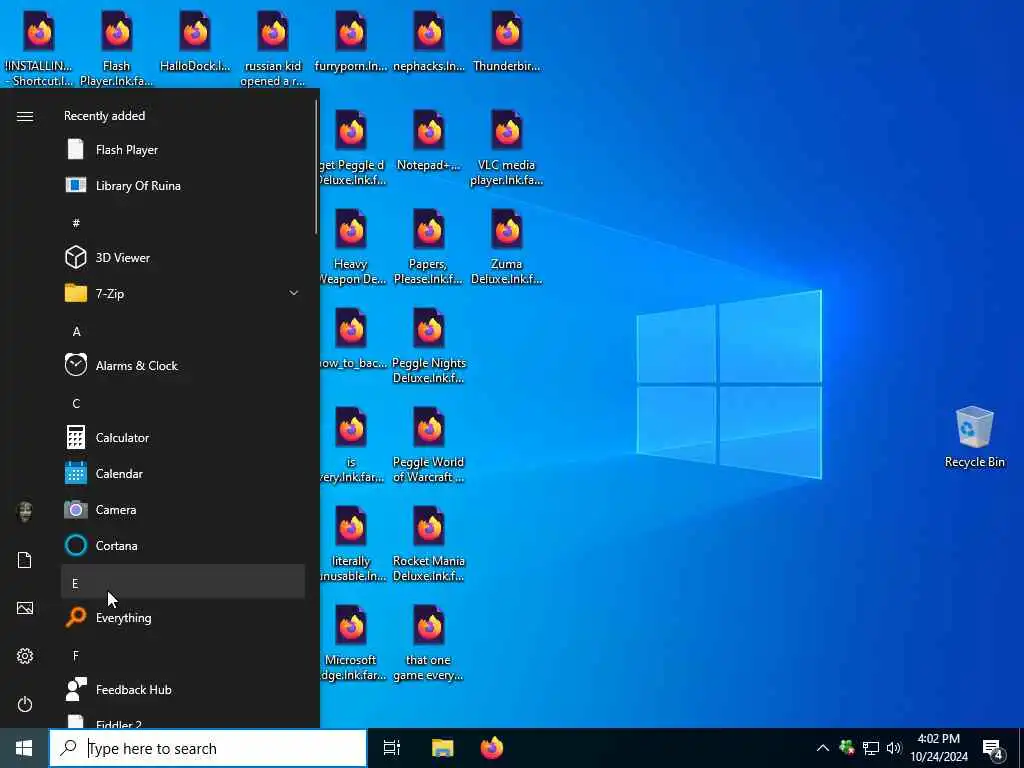This screenshot has width=1024, height=768.
Task: Launch Firefox from taskbar
Action: pos(492,748)
